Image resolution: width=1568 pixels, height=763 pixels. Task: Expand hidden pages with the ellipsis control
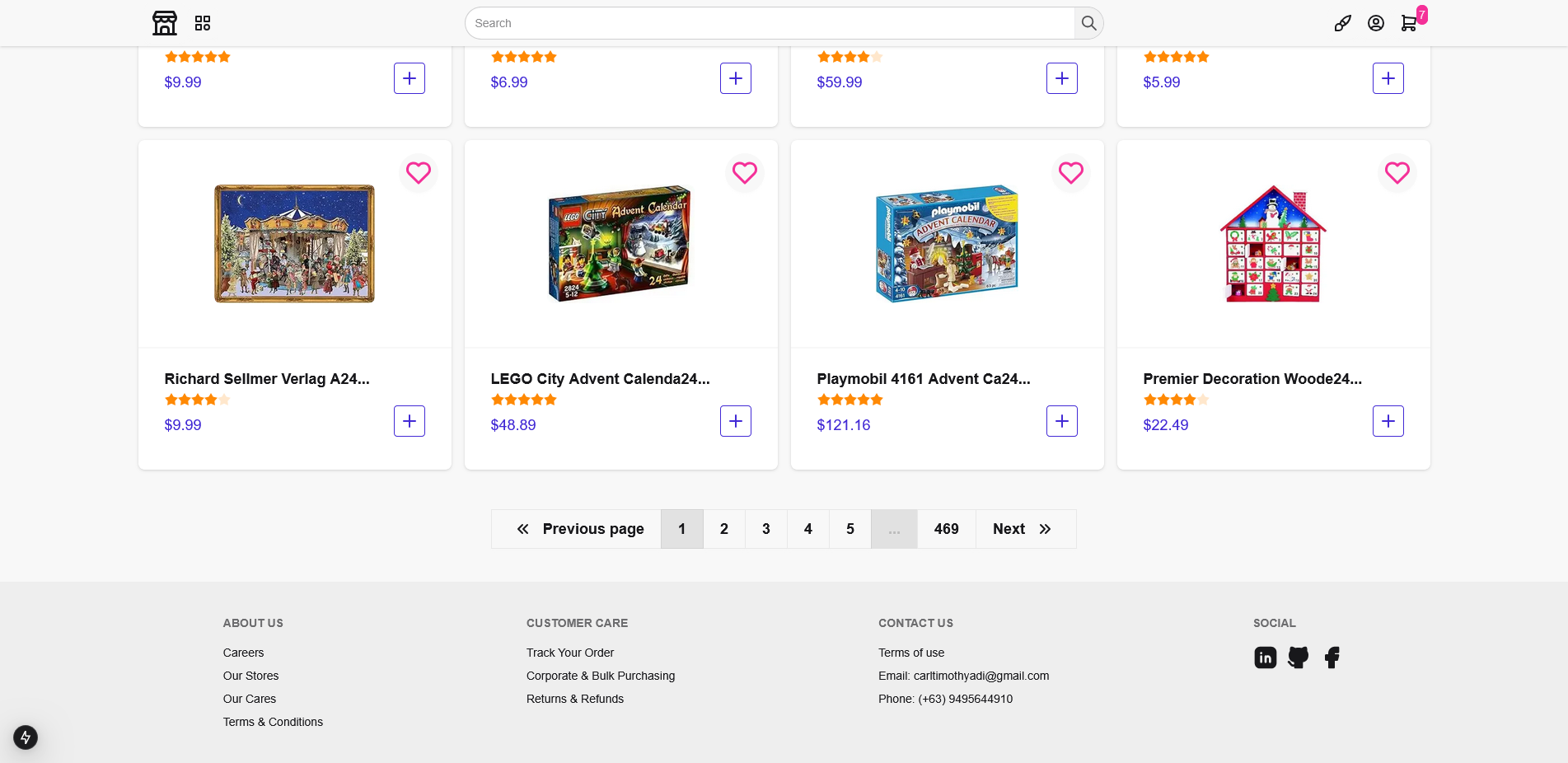pos(893,529)
